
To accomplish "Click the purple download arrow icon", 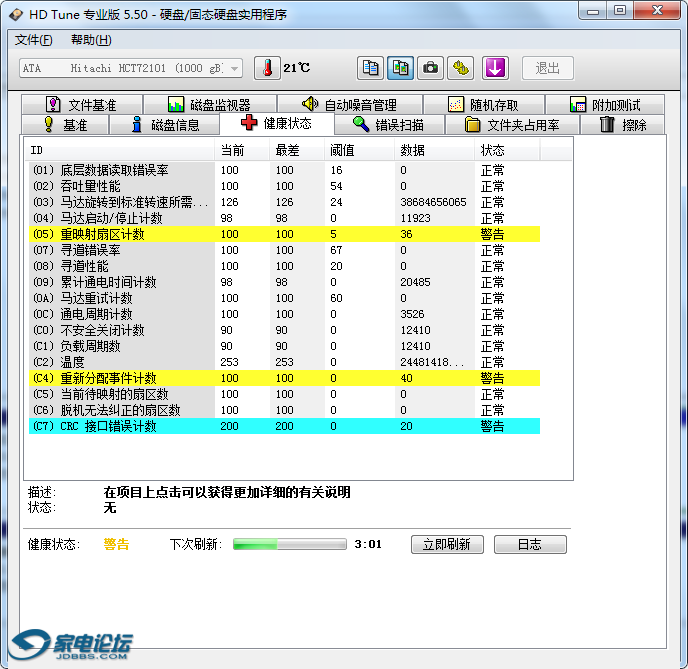I will click(x=495, y=68).
